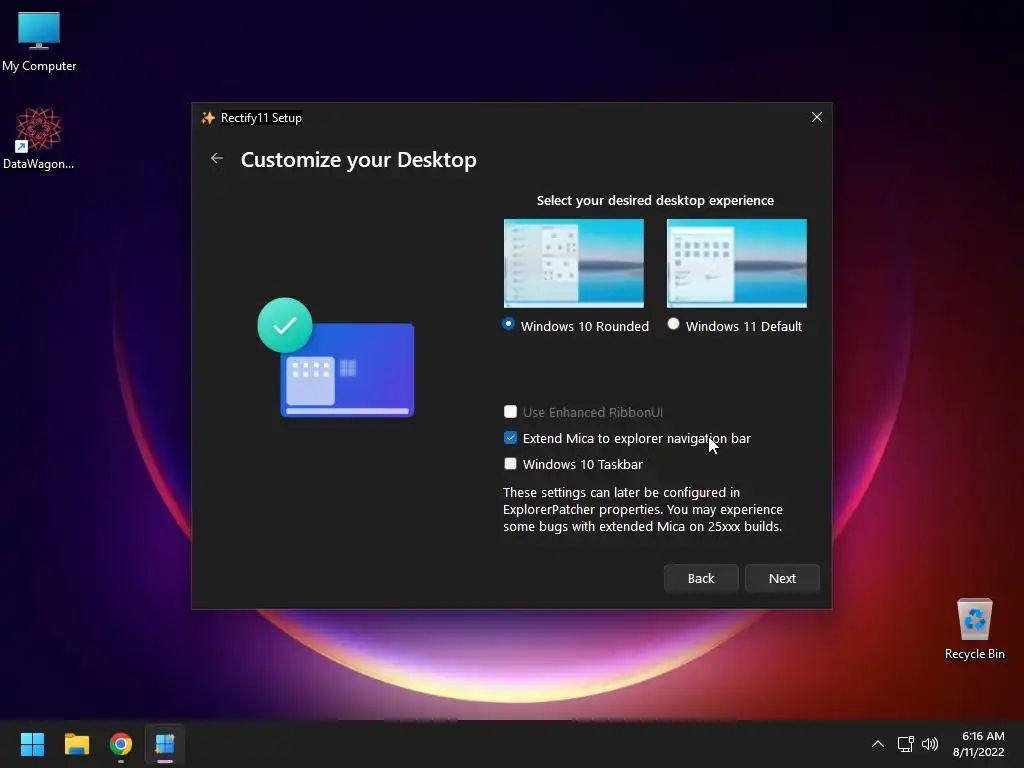Open the network icon in system tray

click(x=905, y=744)
